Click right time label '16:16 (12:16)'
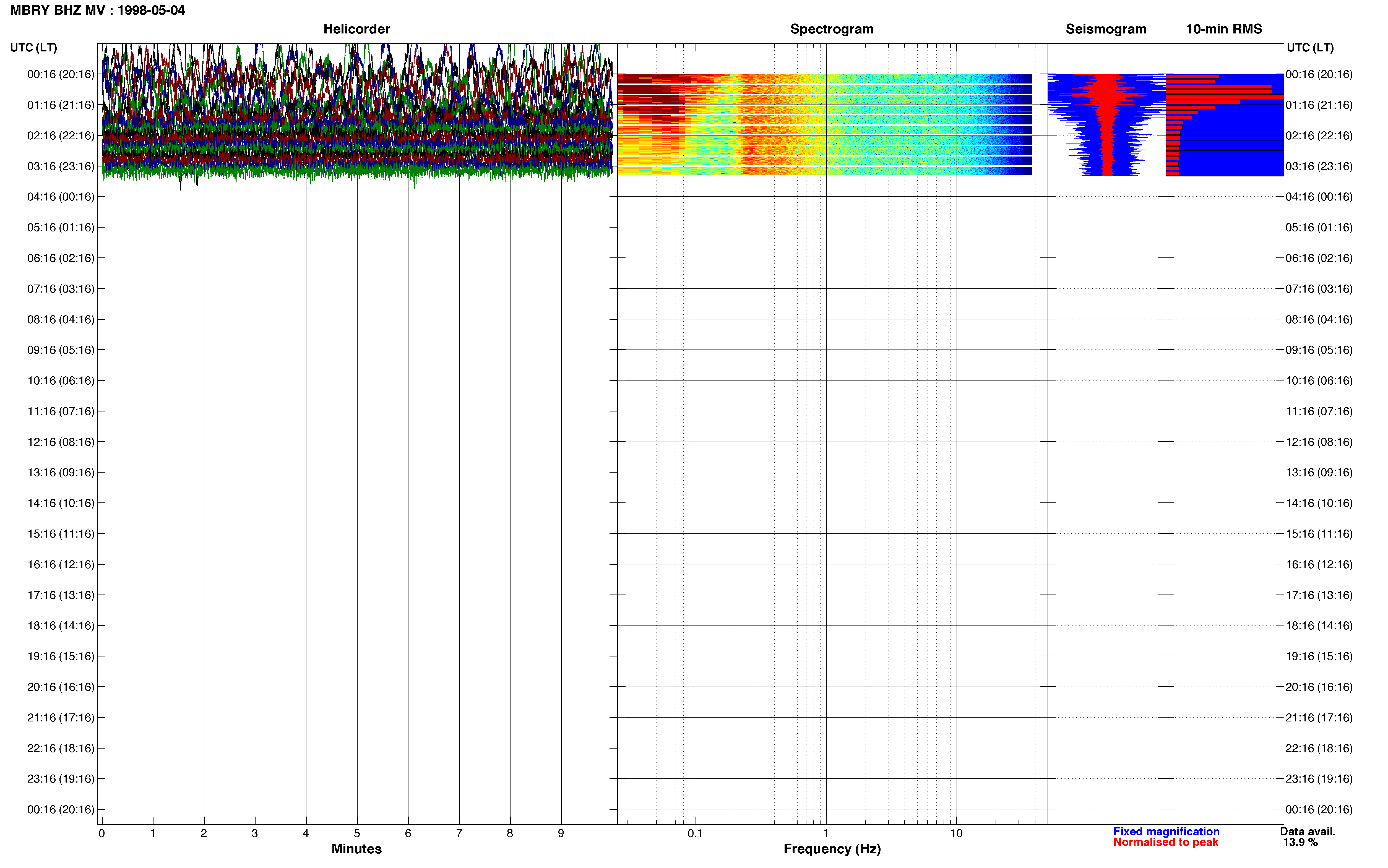This screenshot has width=1388, height=868. coord(1319,564)
